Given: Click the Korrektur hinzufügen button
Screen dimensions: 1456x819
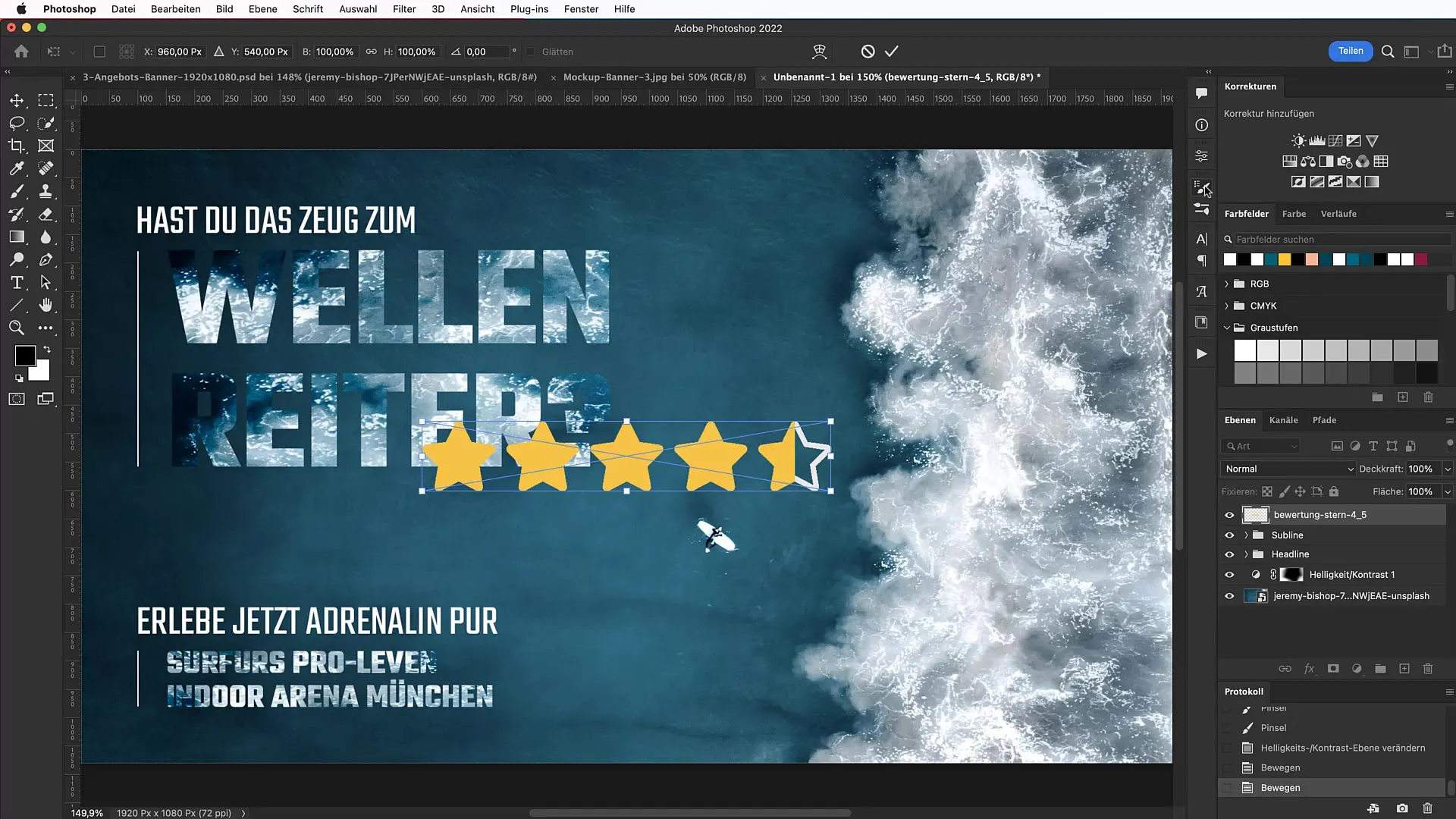Looking at the screenshot, I should point(1269,113).
